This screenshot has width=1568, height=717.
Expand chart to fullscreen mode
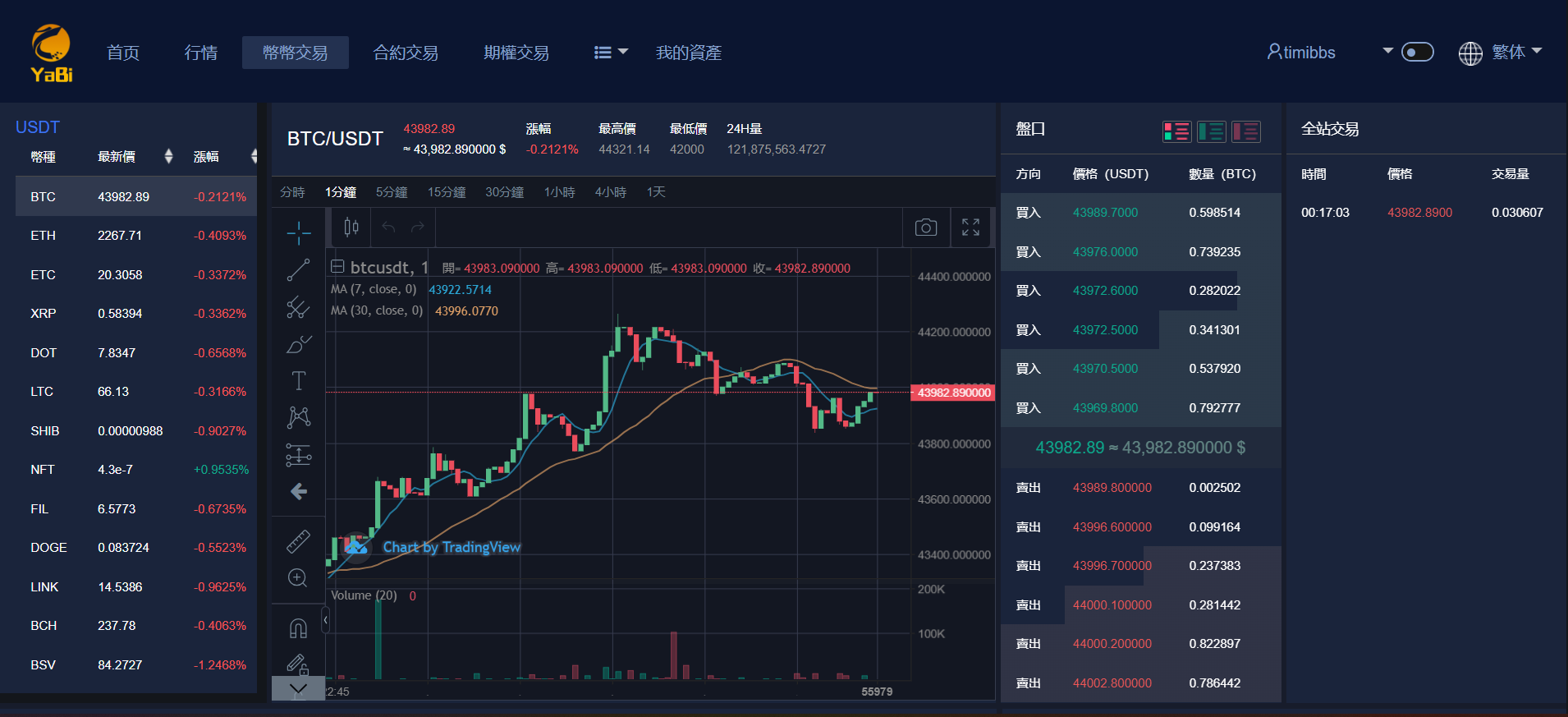click(970, 228)
